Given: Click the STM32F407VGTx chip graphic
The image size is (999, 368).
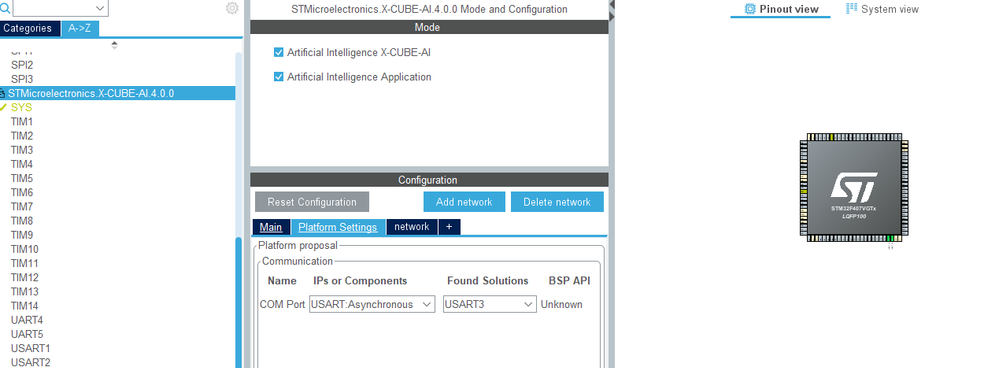Looking at the screenshot, I should pos(854,188).
